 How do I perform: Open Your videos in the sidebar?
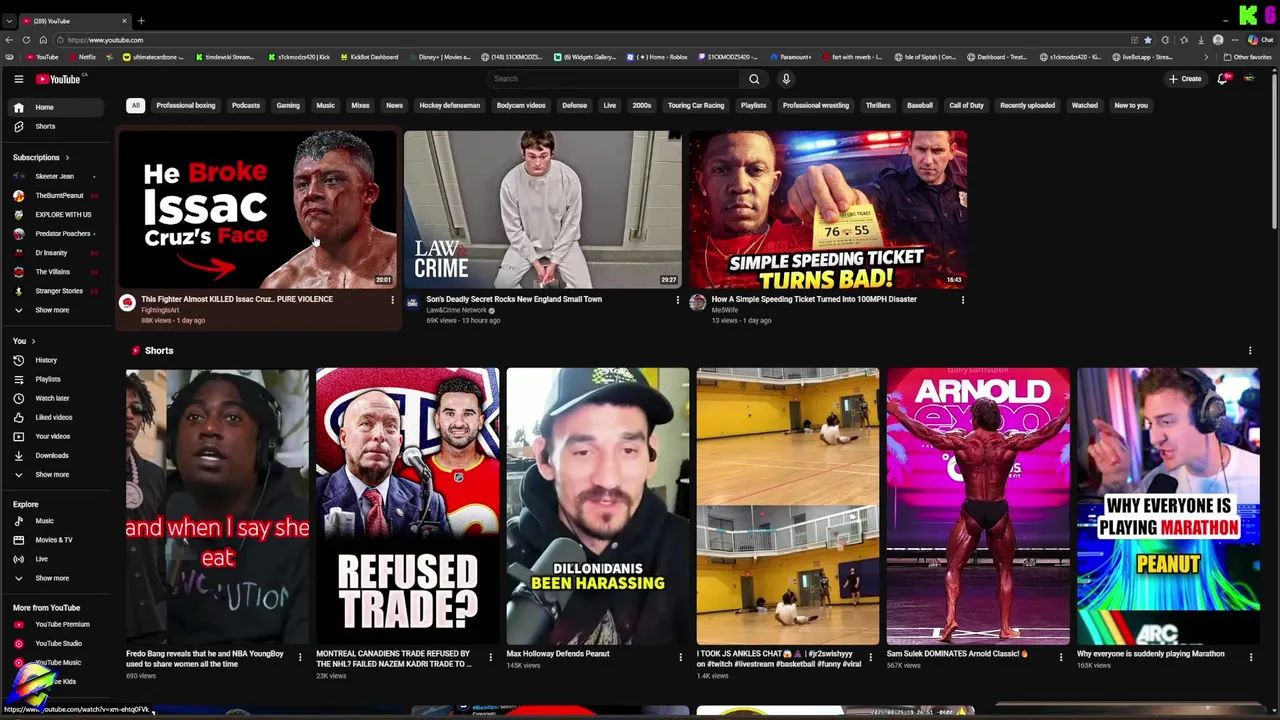[58, 436]
